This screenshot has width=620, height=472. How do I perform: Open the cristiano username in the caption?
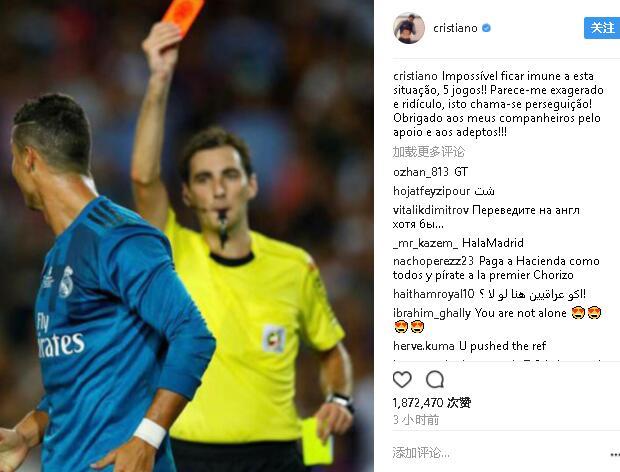(415, 76)
